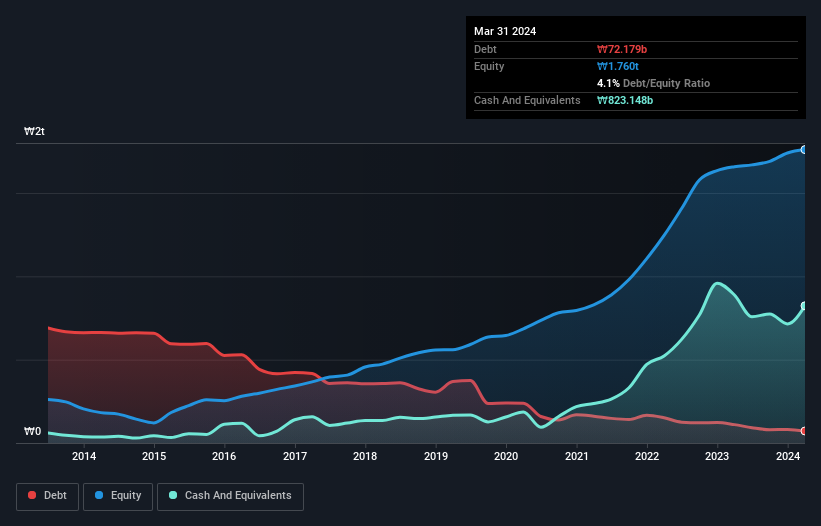Click the teal Cash legend dot
The height and width of the screenshot is (526, 821).
pyautogui.click(x=173, y=495)
